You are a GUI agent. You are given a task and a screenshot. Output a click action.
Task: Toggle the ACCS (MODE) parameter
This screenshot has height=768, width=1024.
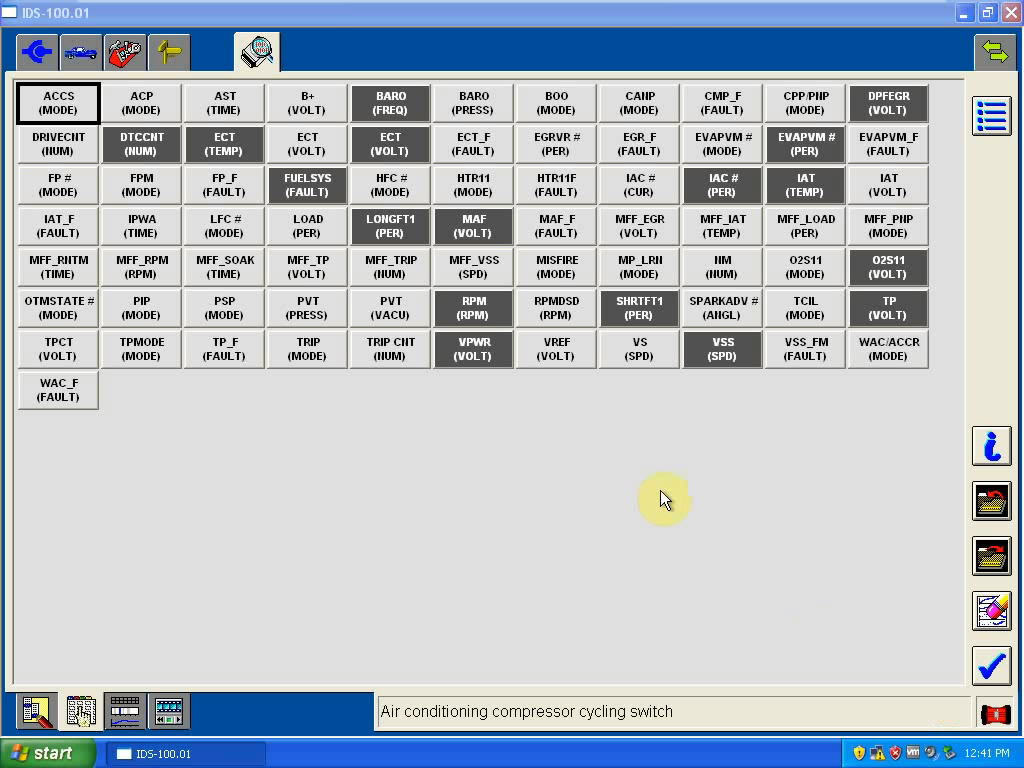58,103
